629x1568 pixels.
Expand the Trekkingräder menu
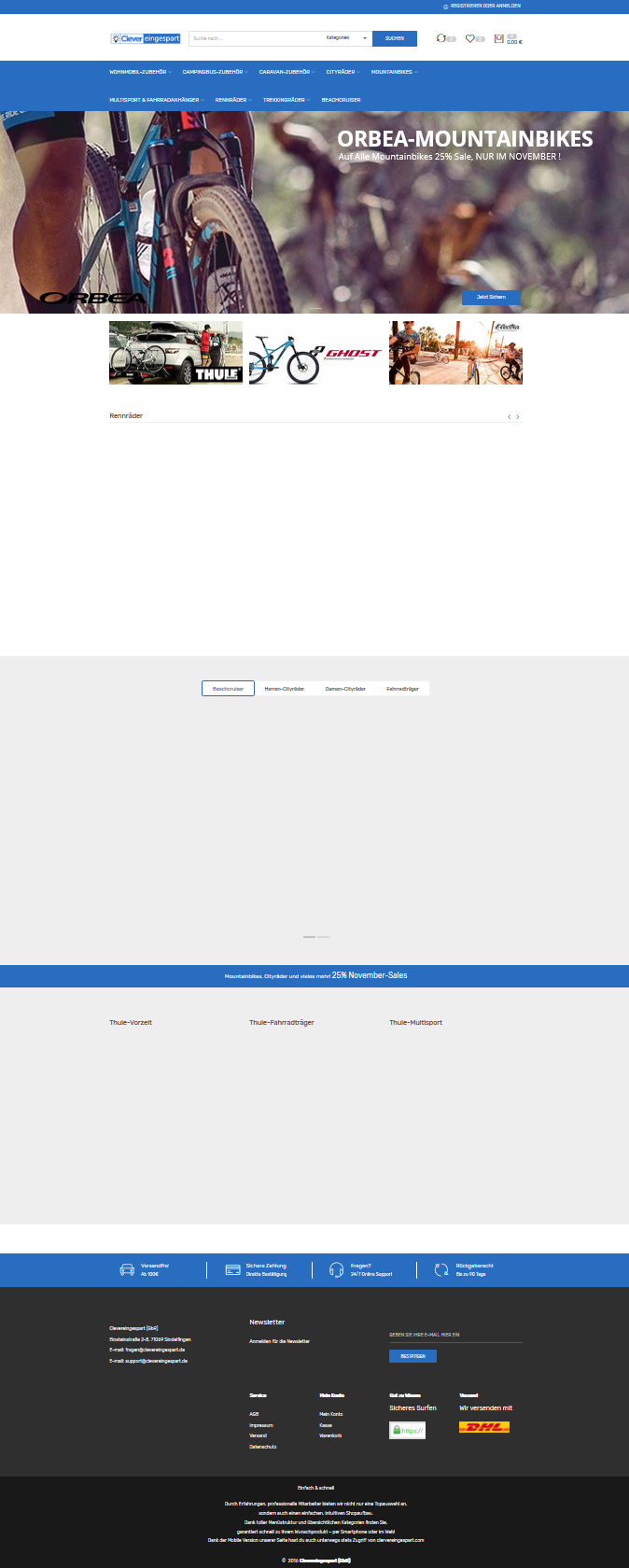click(287, 100)
